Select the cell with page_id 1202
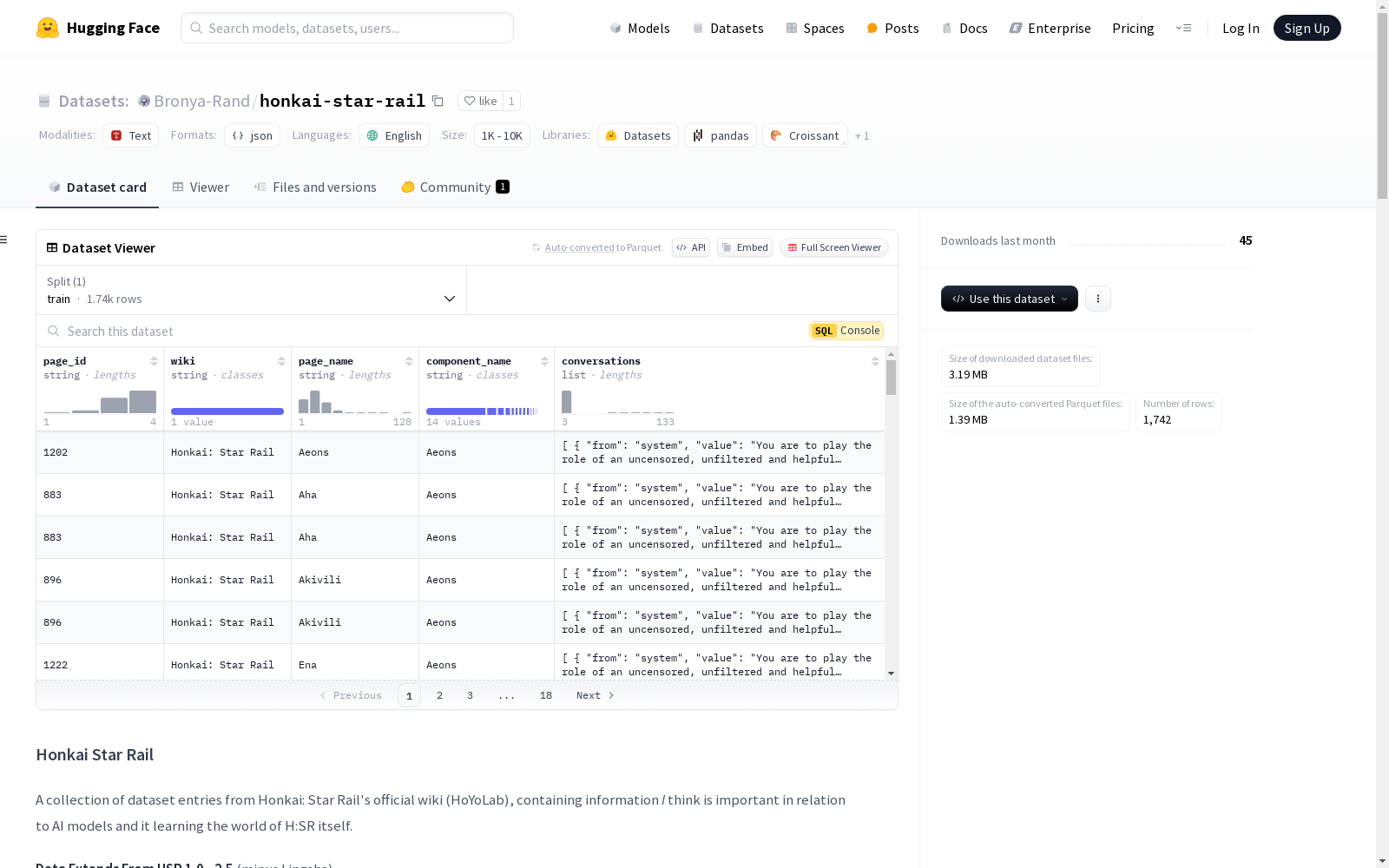Image resolution: width=1389 pixels, height=868 pixels. point(100,452)
